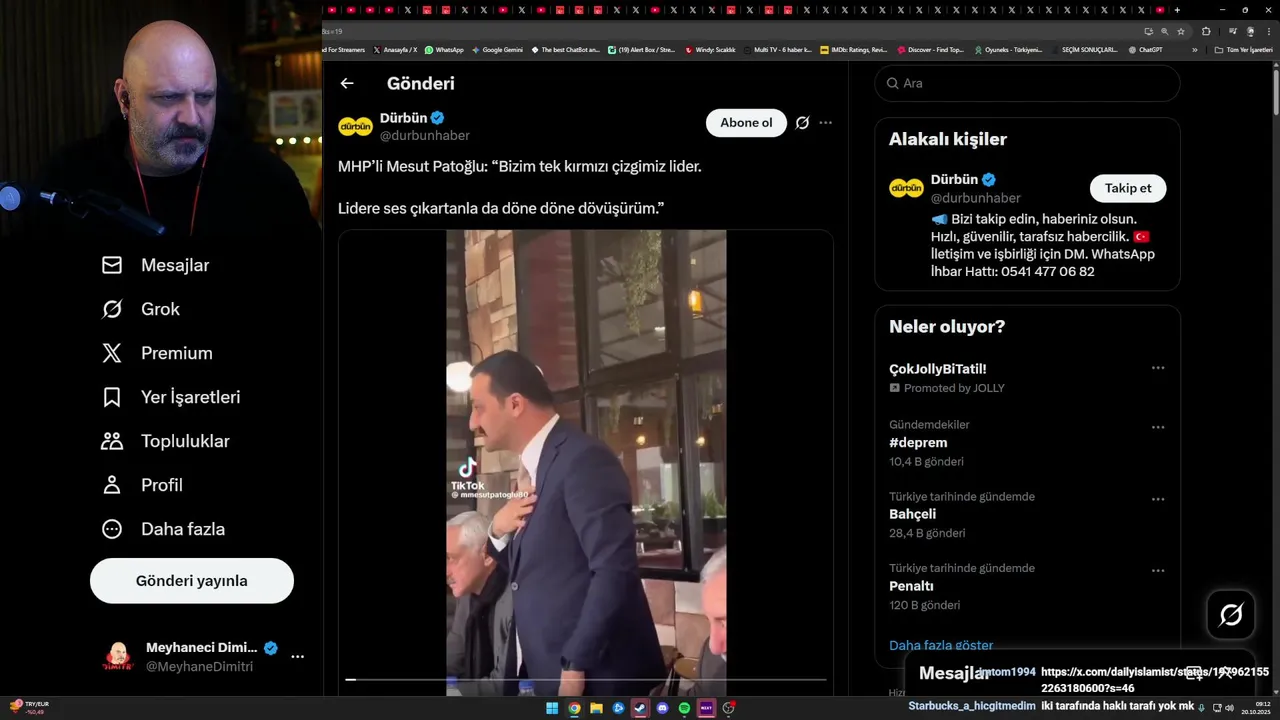1280x720 pixels.
Task: Expand Daha fazla sidebar menu
Action: point(163,529)
